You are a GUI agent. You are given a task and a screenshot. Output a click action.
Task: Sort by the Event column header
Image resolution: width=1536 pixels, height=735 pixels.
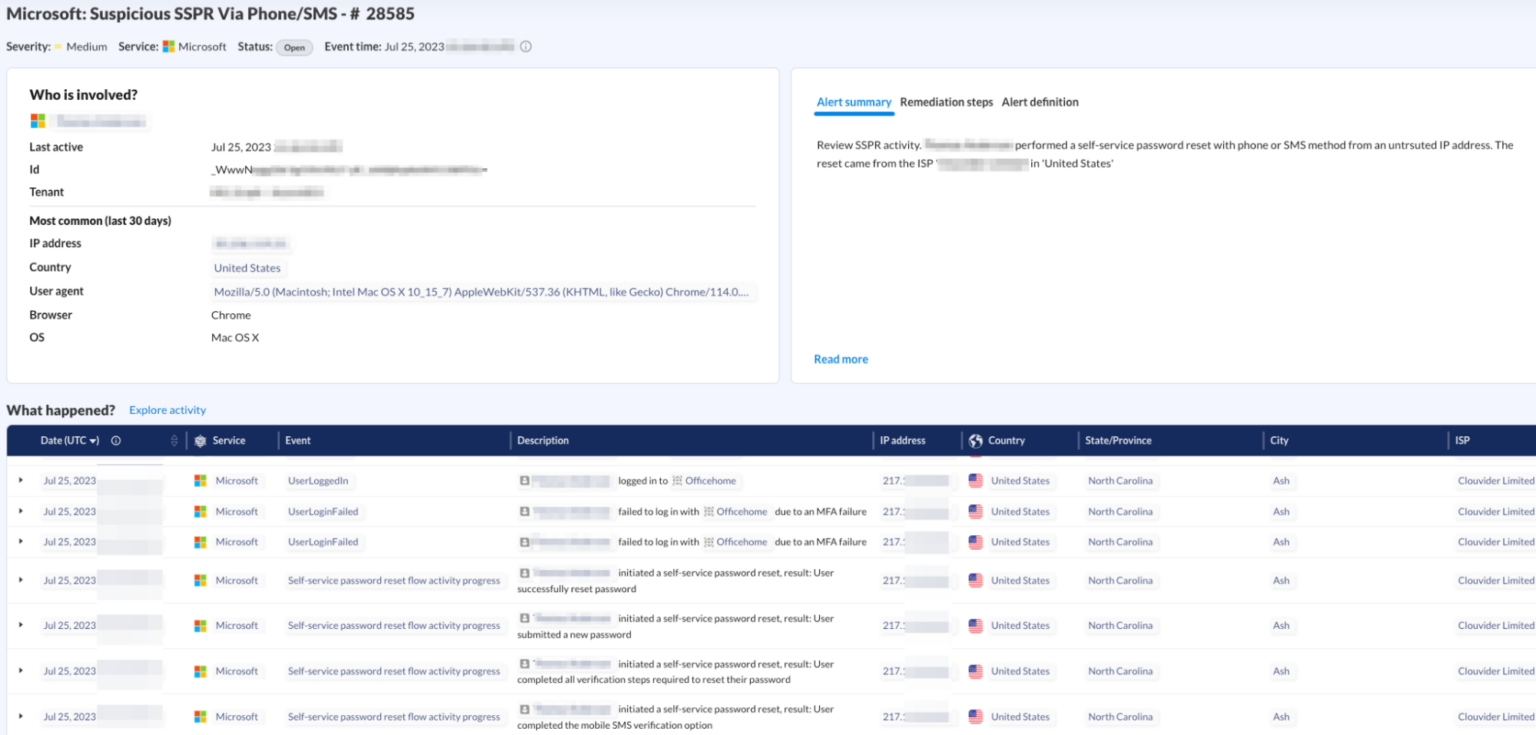[298, 441]
